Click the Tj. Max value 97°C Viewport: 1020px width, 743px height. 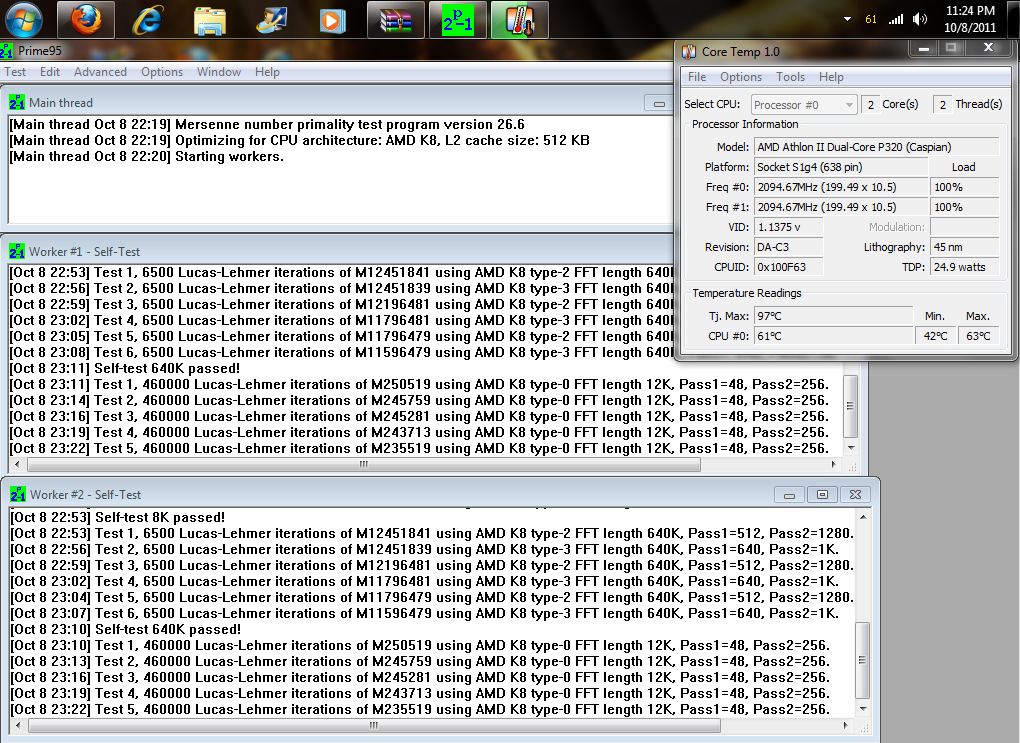tap(833, 316)
